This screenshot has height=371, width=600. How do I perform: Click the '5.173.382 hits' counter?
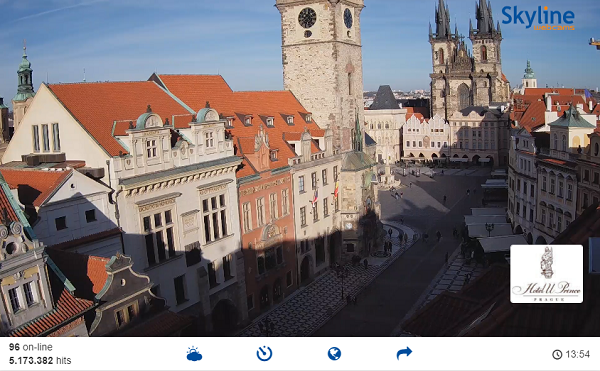click(x=40, y=360)
